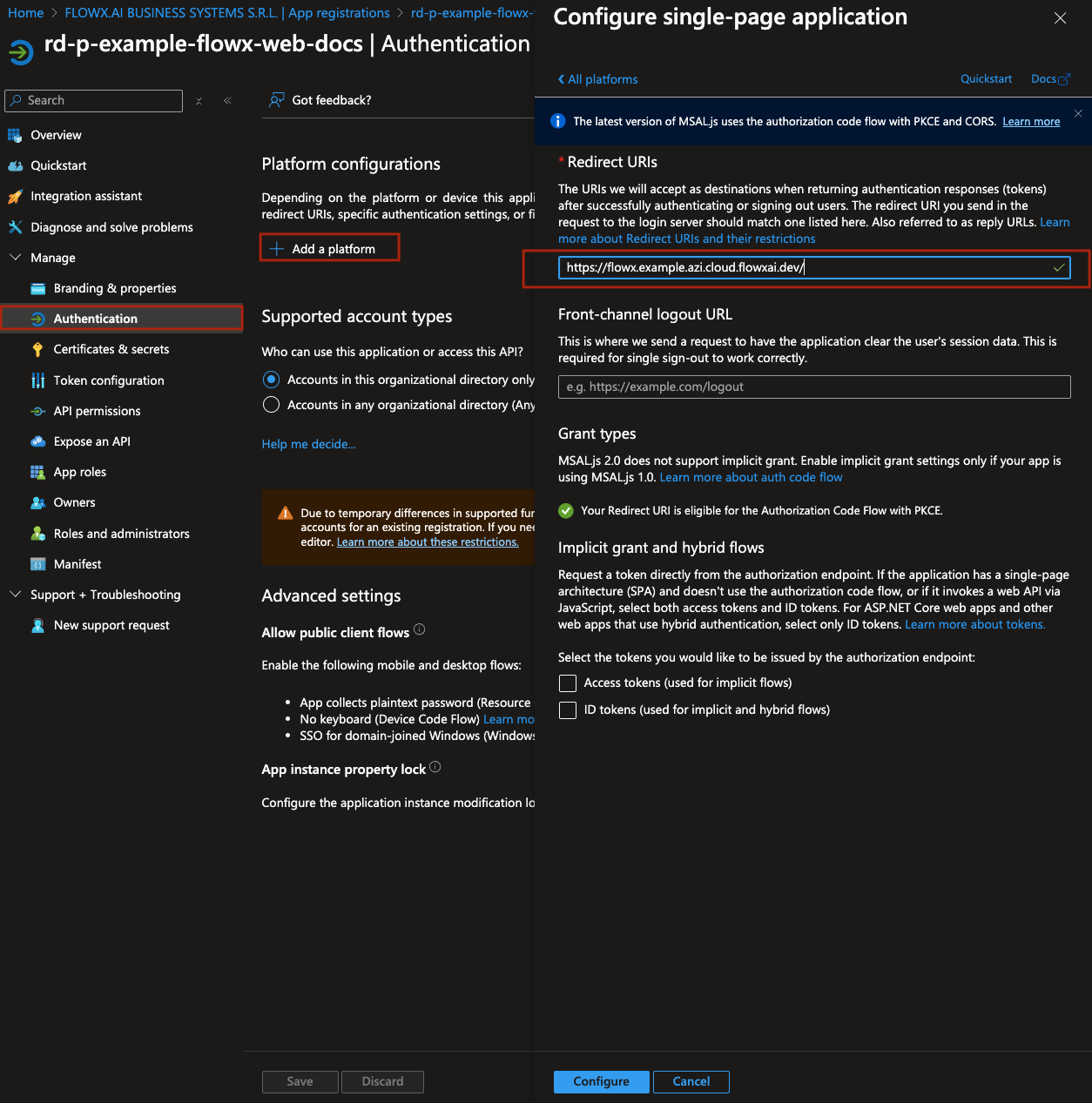This screenshot has height=1103, width=1092.
Task: Click Add a platform
Action: pyautogui.click(x=330, y=249)
